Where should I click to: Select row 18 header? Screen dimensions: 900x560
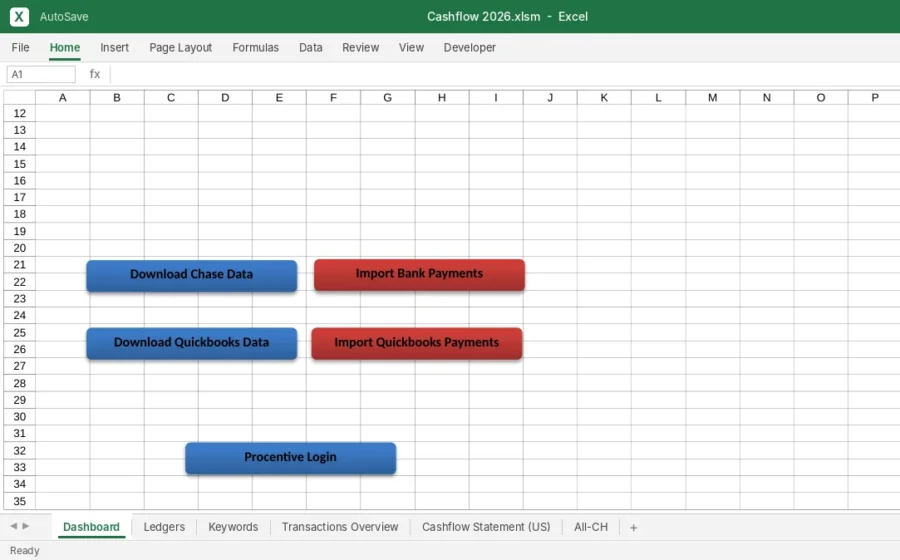[20, 214]
